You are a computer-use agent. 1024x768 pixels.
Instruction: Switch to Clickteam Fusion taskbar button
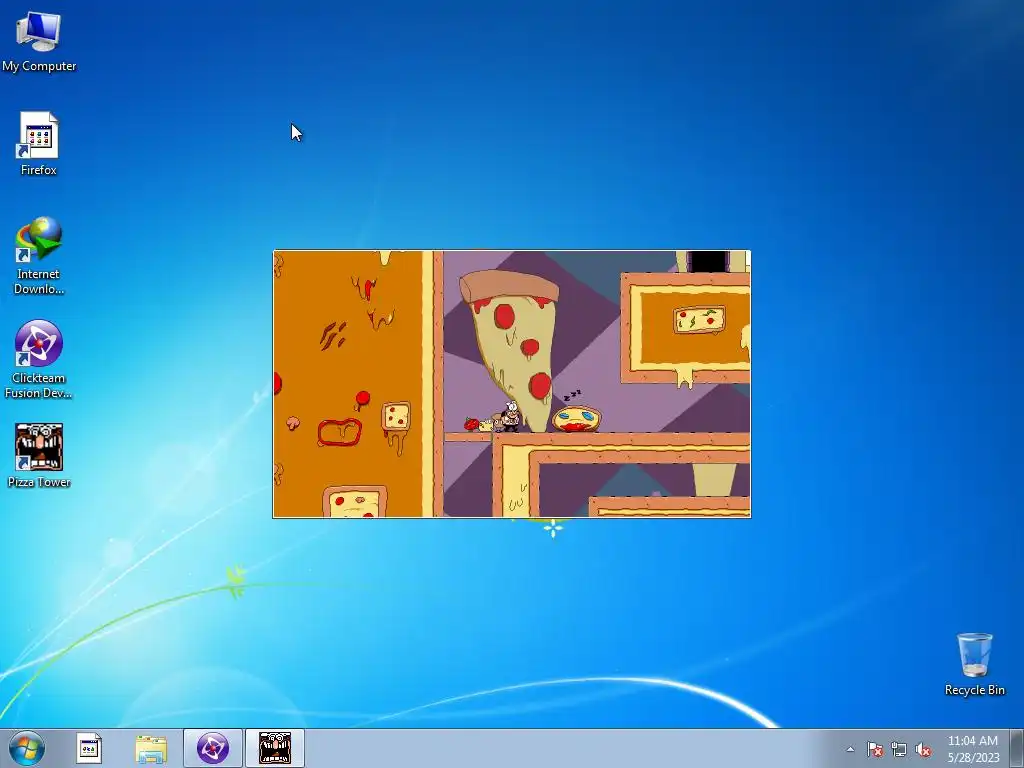(x=213, y=748)
